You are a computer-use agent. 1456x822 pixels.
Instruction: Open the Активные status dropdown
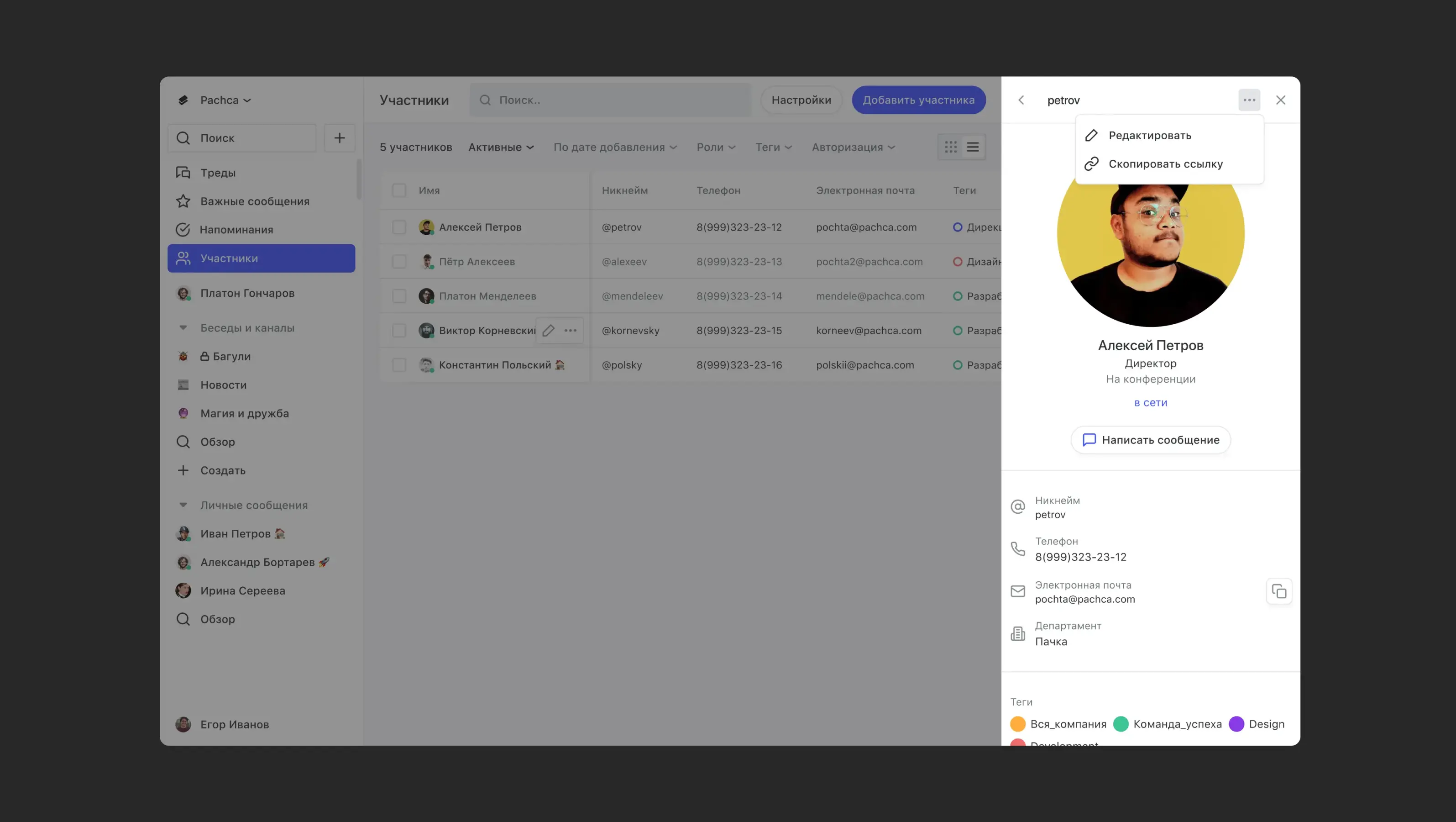click(x=501, y=147)
